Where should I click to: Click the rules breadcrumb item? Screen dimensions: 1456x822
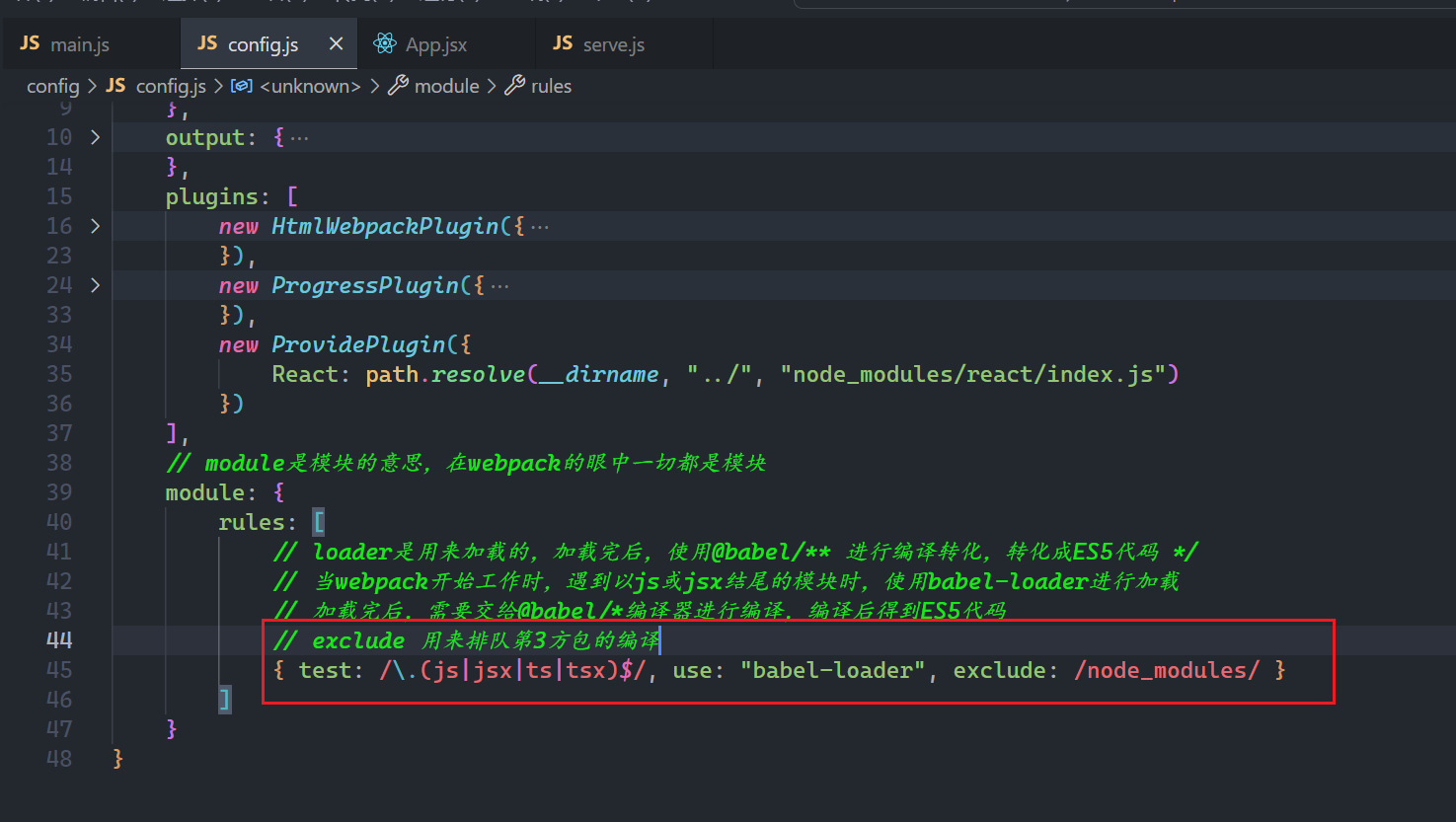click(x=551, y=87)
